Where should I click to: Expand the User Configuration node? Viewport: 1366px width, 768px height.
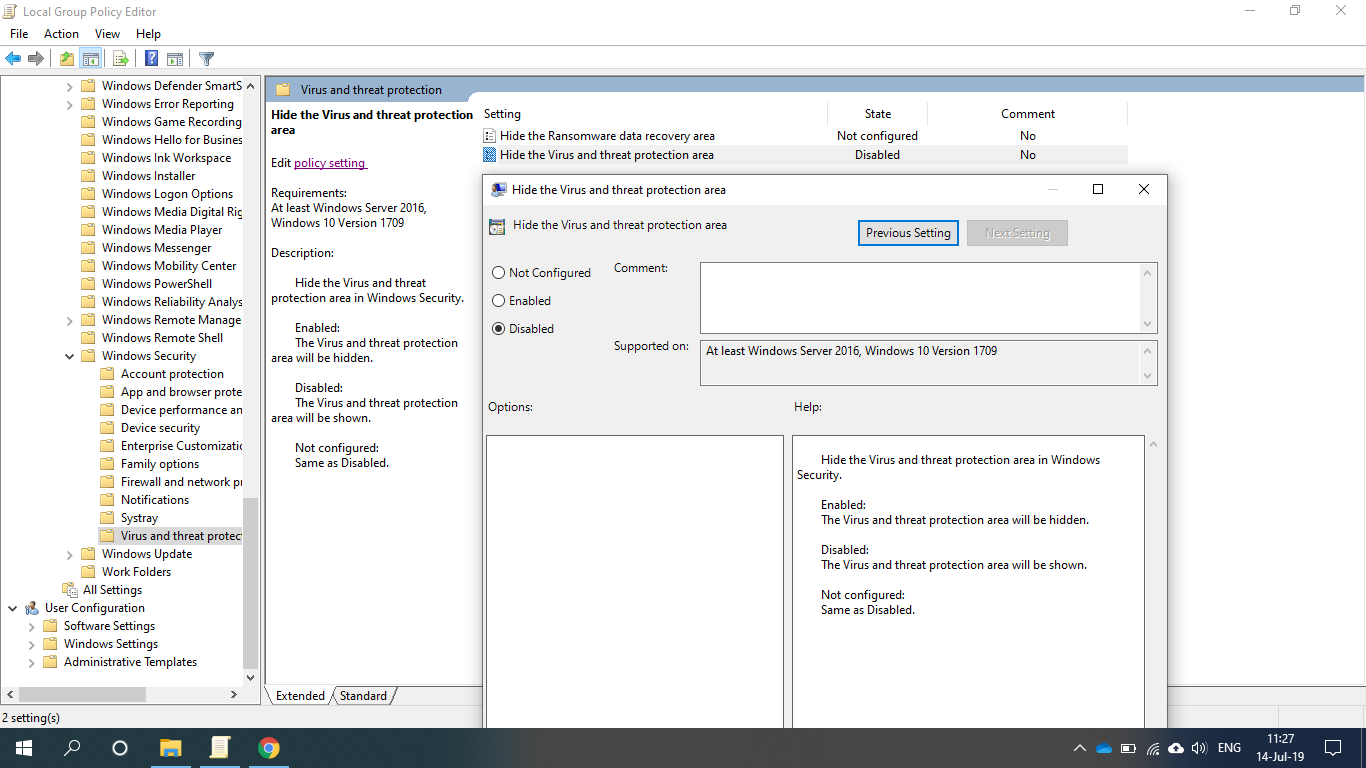tap(13, 607)
